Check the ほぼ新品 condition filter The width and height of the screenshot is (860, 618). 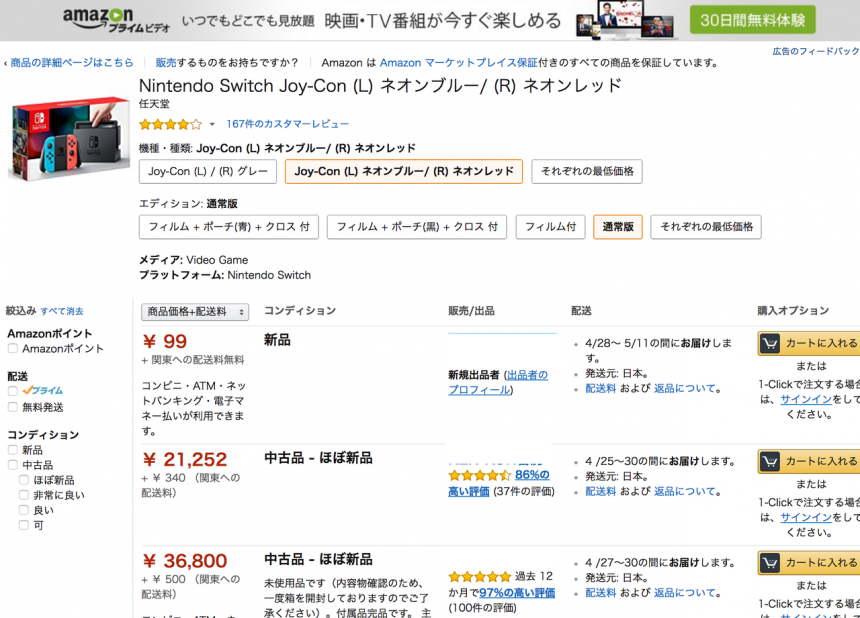pos(24,480)
